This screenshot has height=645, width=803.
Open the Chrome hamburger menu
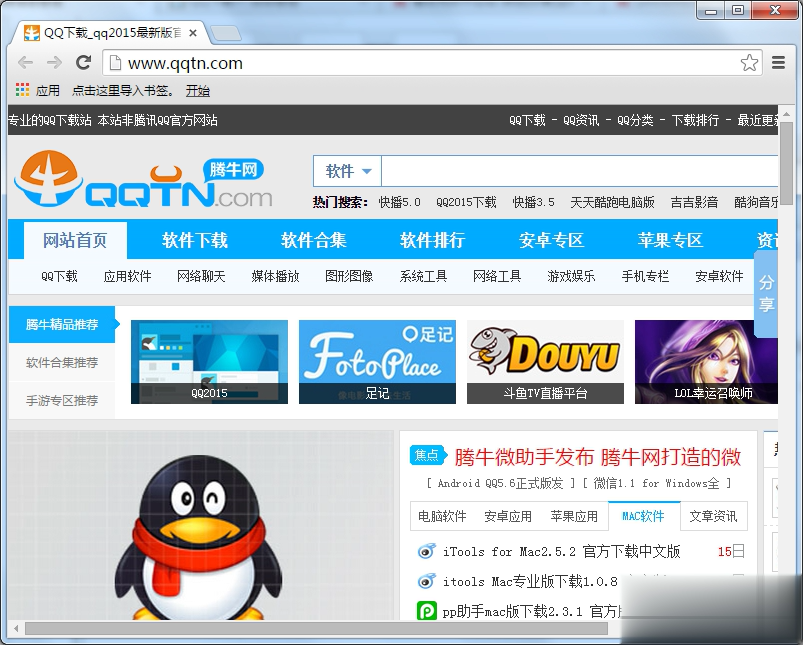(x=778, y=63)
